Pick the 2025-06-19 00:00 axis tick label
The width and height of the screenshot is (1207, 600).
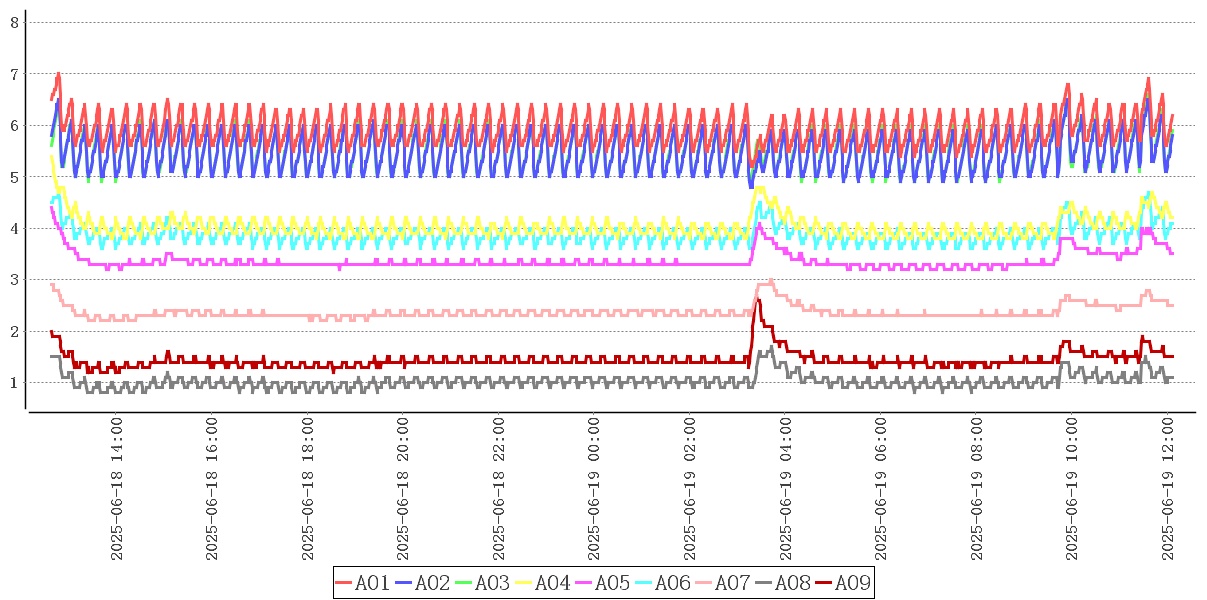pyautogui.click(x=595, y=490)
